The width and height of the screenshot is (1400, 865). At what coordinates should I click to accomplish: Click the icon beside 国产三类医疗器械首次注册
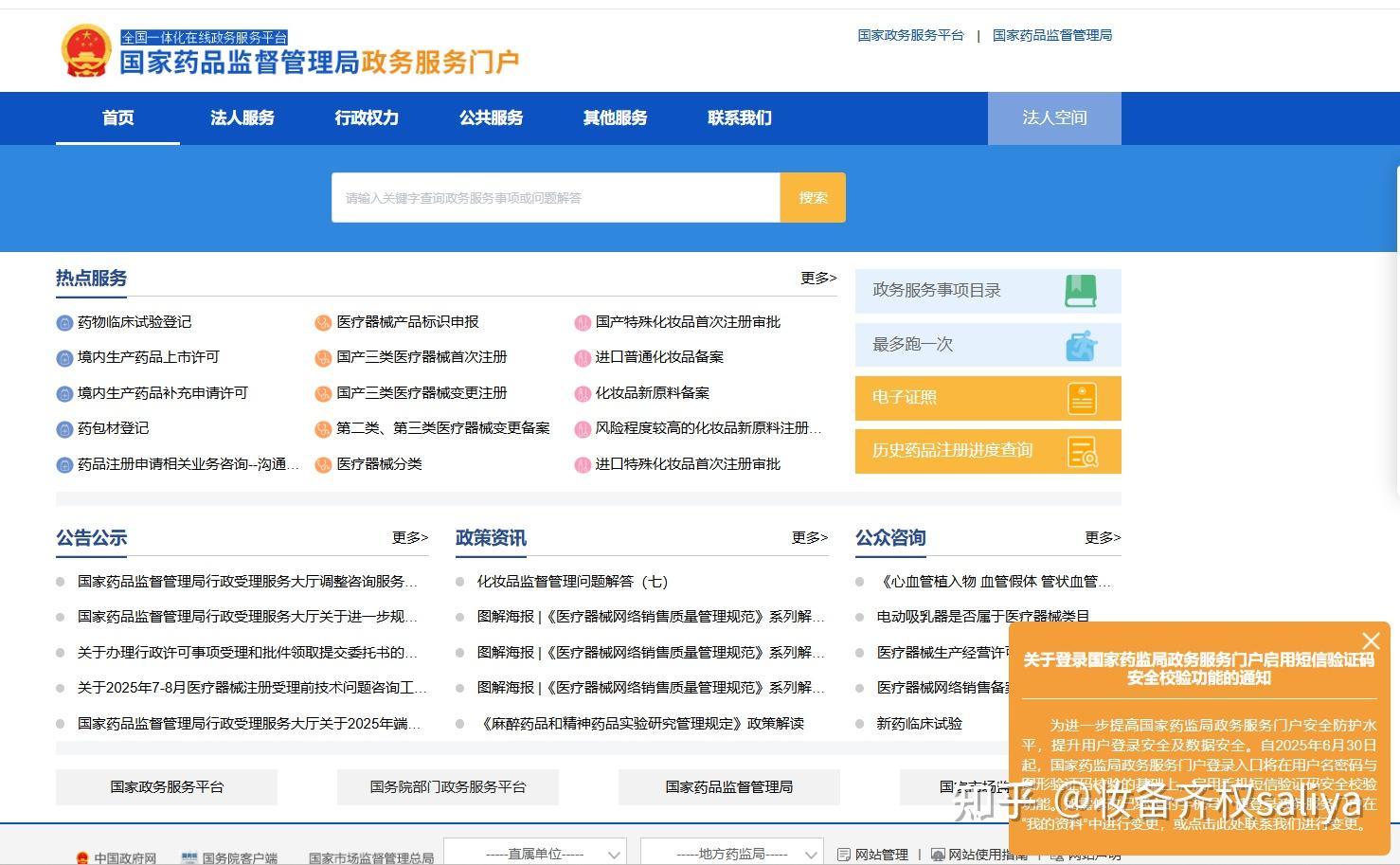click(x=323, y=358)
